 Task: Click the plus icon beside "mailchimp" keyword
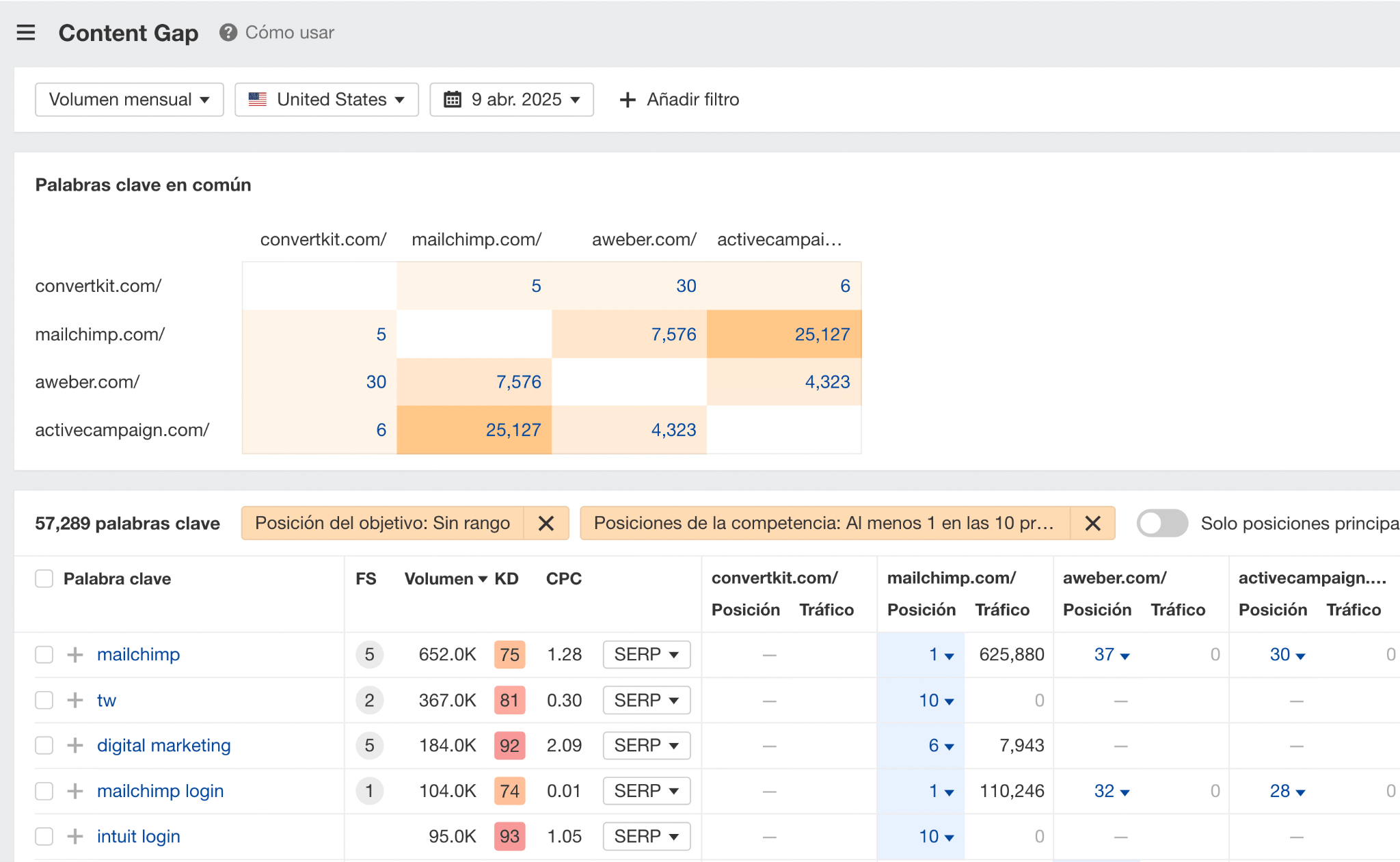[75, 654]
